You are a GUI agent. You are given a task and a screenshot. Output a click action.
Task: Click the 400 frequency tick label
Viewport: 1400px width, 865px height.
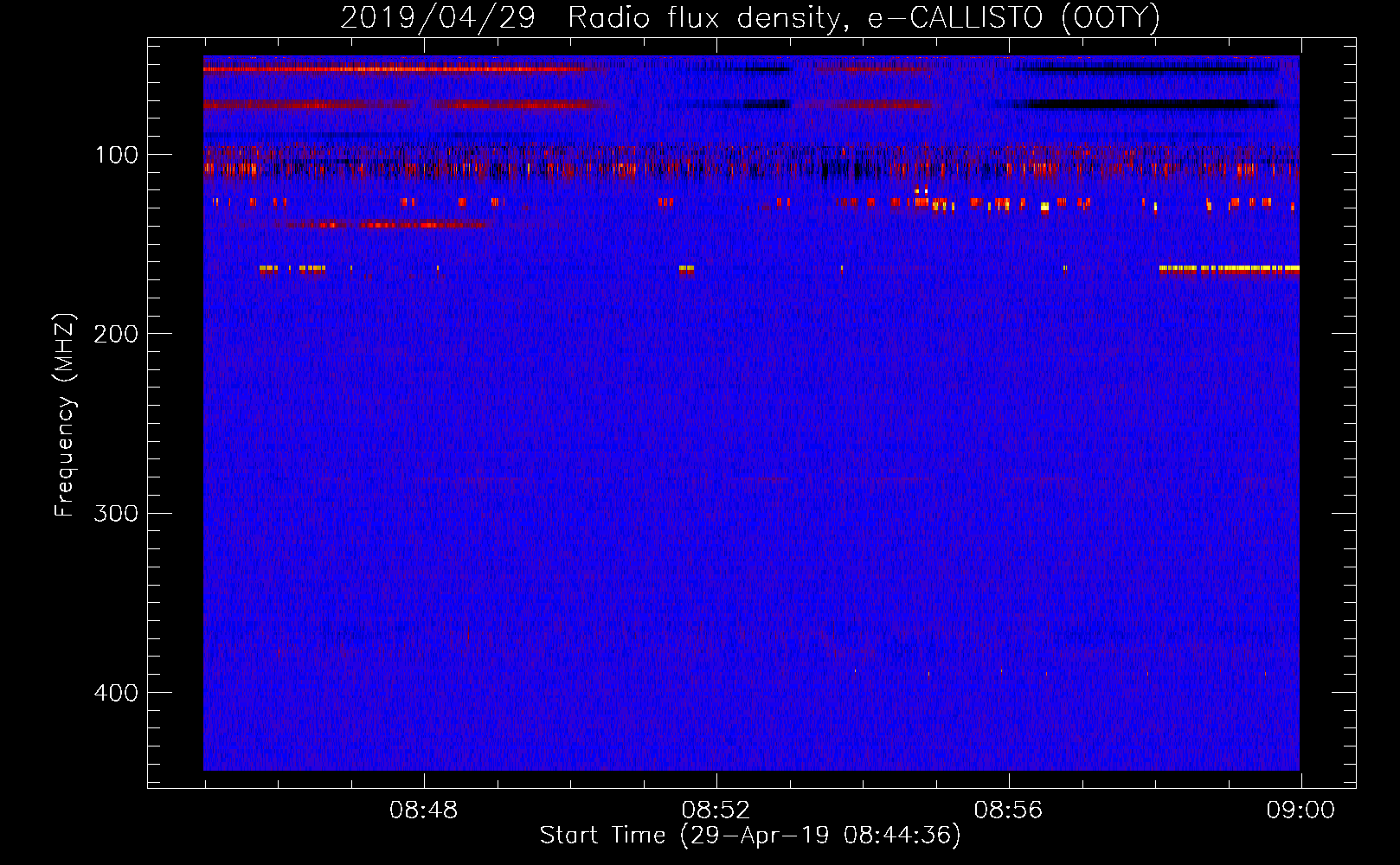[x=116, y=693]
